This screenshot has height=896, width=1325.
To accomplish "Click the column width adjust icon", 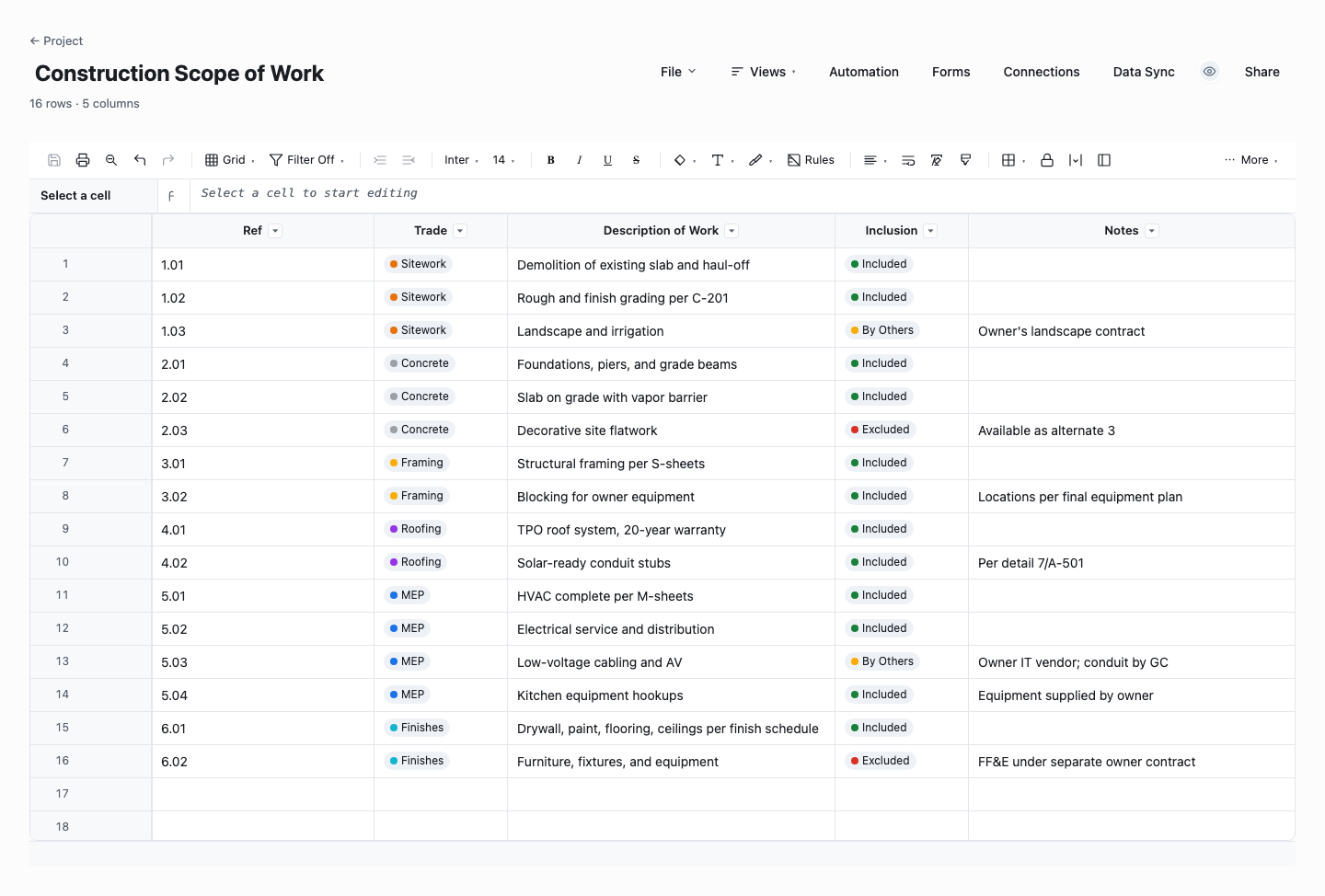I will tap(1076, 160).
